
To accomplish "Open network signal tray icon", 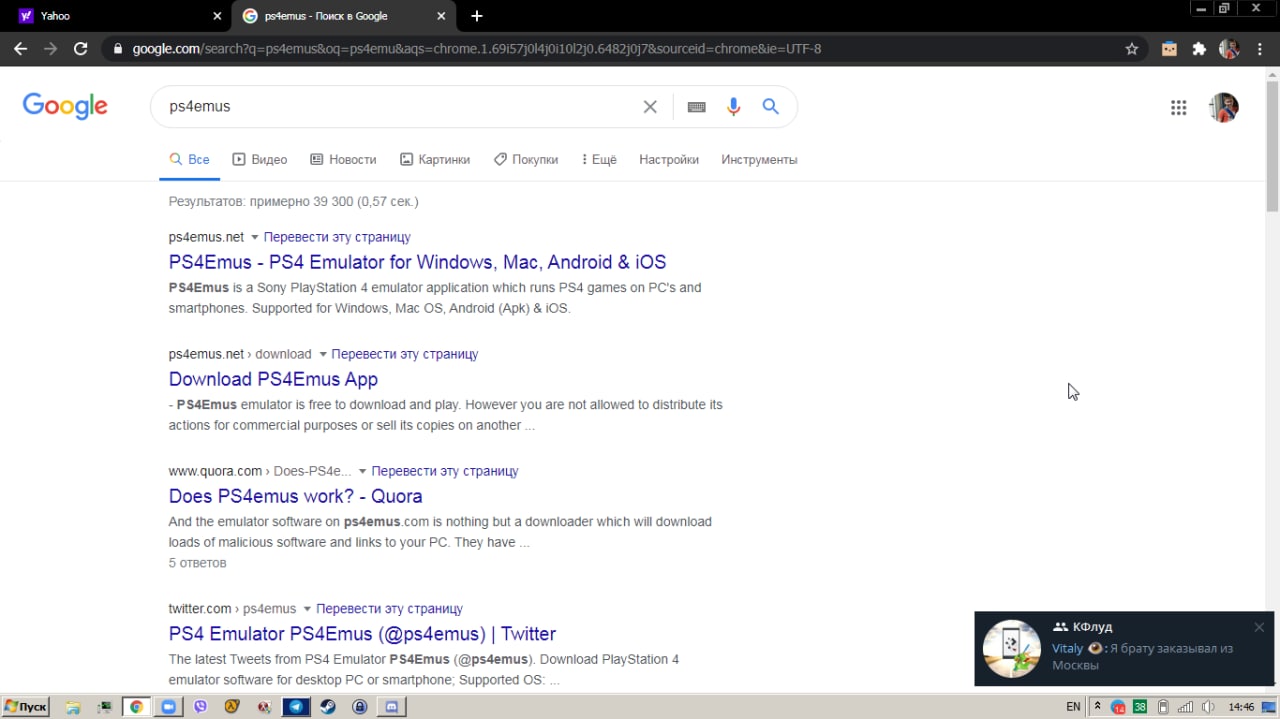I will tap(1185, 707).
